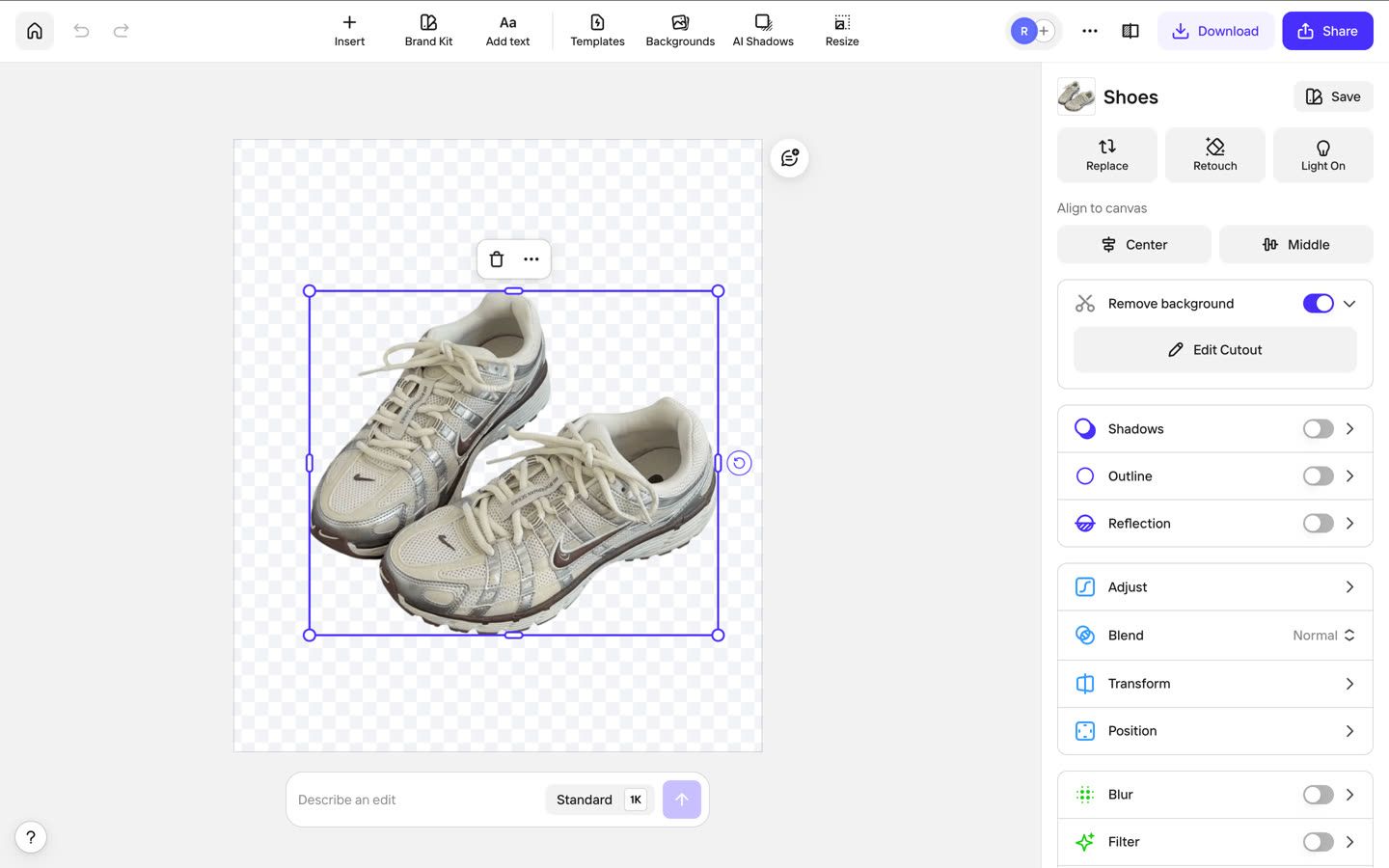Select the shoes image on canvas
The height and width of the screenshot is (868, 1389).
[513, 463]
